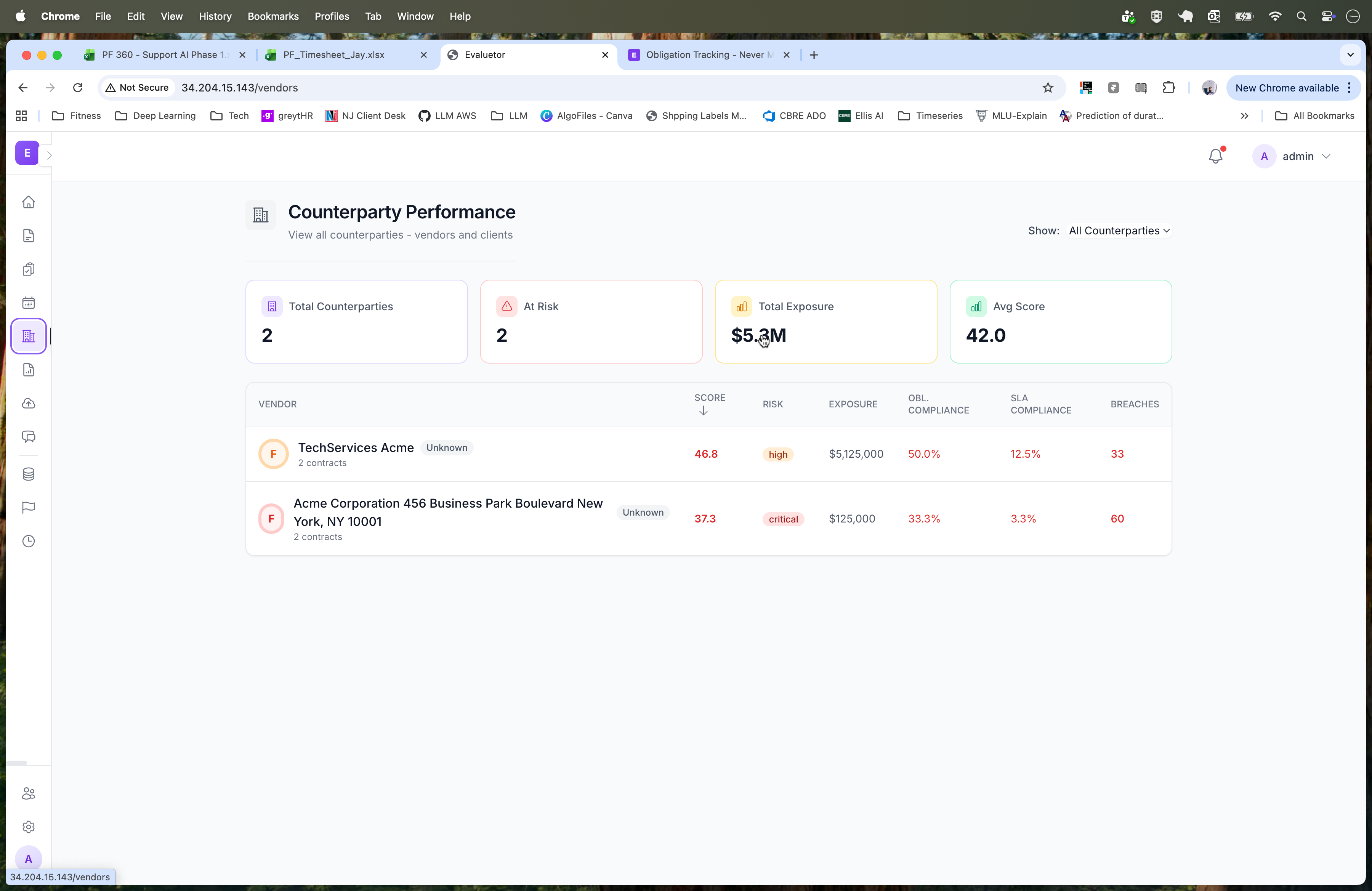Click the cloud upload icon in sidebar
Screen dimensions: 1372x891
coord(28,404)
